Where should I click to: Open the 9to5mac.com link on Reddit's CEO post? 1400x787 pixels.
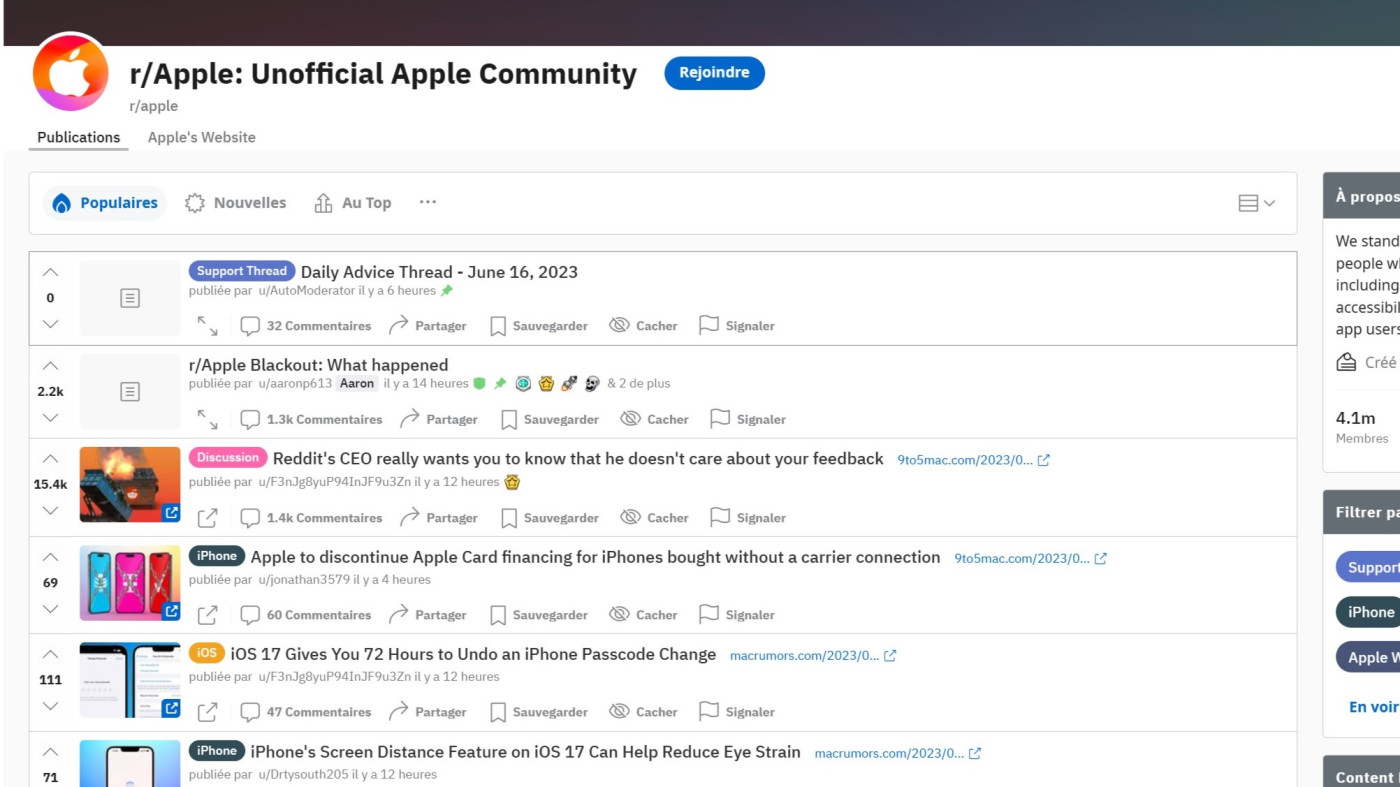pyautogui.click(x=973, y=461)
